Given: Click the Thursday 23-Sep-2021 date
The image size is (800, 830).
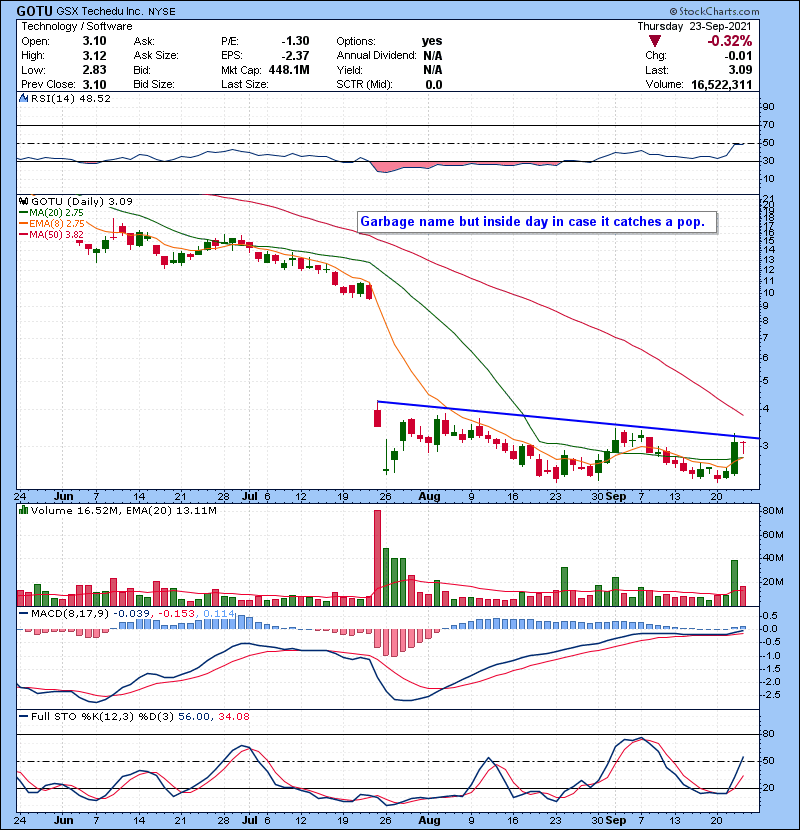Looking at the screenshot, I should 694,26.
